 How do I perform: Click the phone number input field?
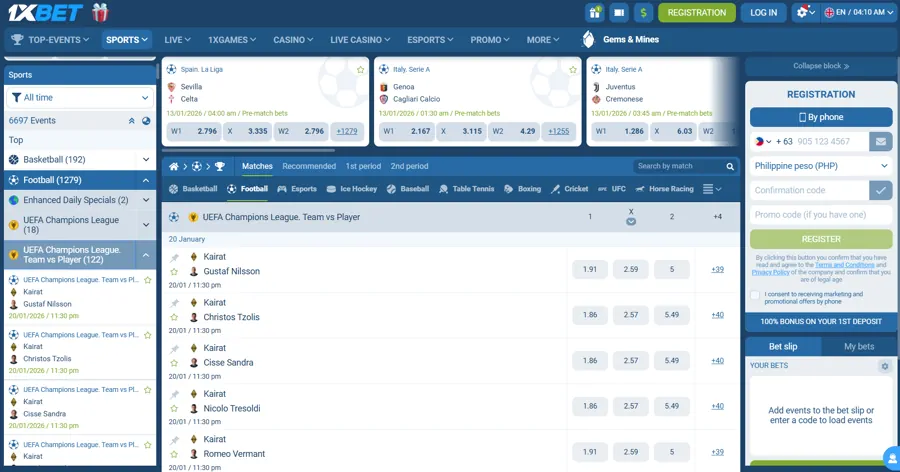pyautogui.click(x=831, y=141)
